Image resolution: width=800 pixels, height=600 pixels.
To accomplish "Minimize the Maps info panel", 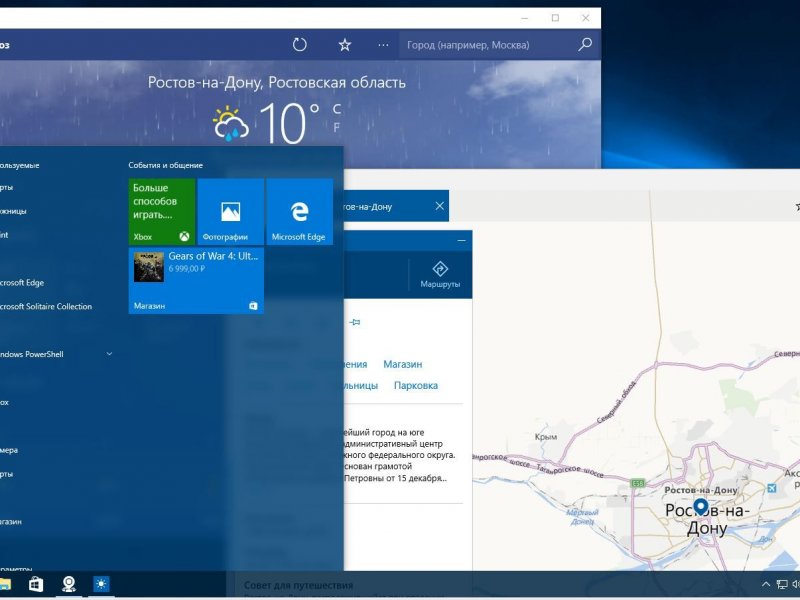I will pos(461,240).
